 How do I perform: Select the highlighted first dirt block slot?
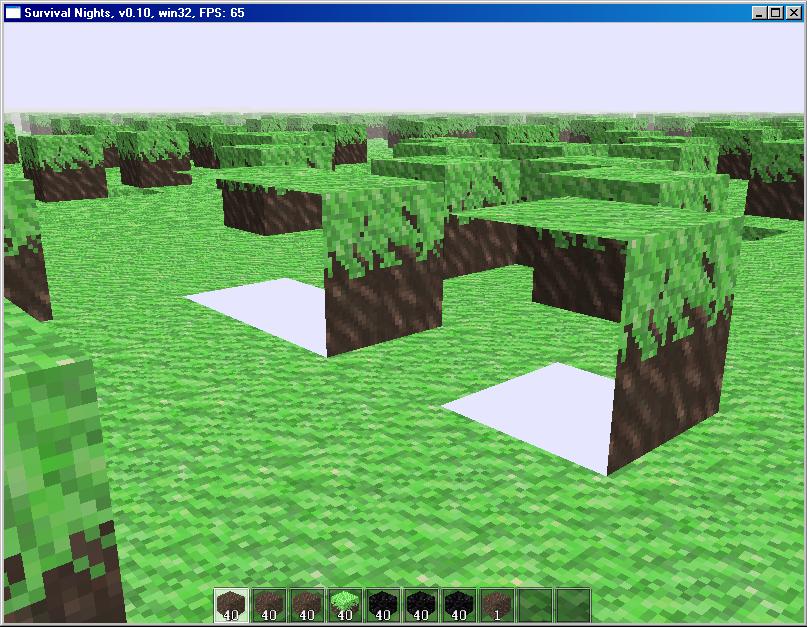[232, 606]
